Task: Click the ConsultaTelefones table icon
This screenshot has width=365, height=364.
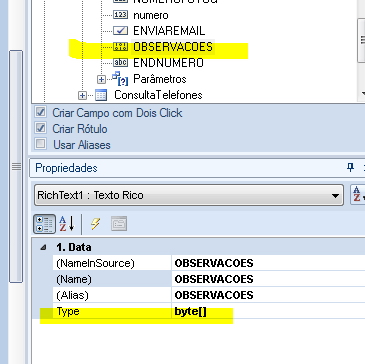Action: 101,95
